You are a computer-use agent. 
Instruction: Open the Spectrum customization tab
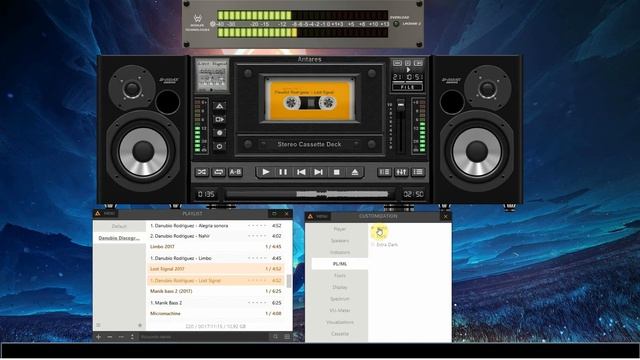point(340,299)
